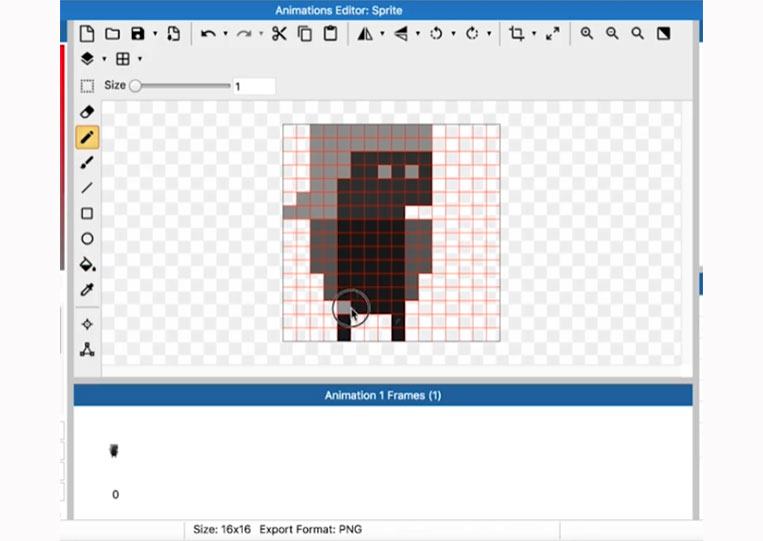
Task: Expand the rotate clockwise dropdown arrow
Action: tap(490, 34)
